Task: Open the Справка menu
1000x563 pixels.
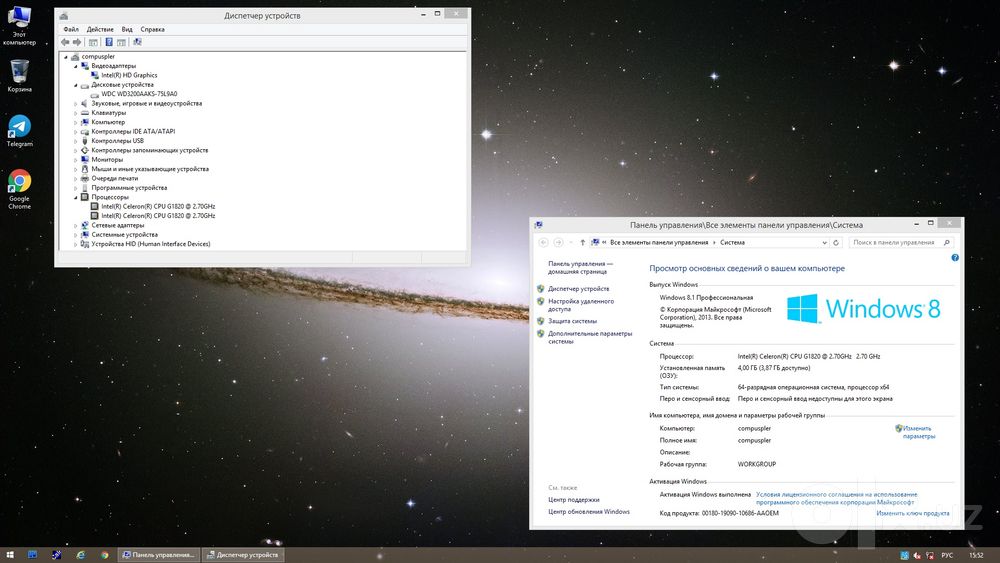Action: (x=152, y=29)
